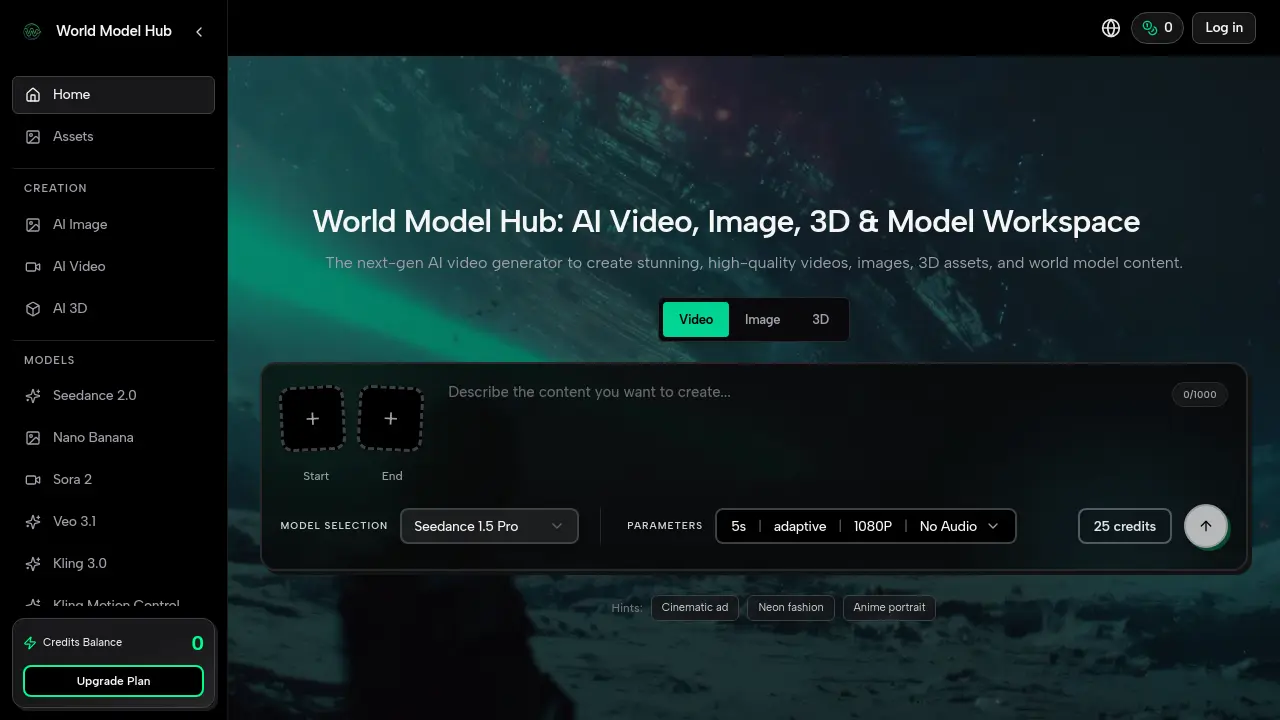Open the credits counter in the header
1280x720 pixels.
pos(1157,28)
